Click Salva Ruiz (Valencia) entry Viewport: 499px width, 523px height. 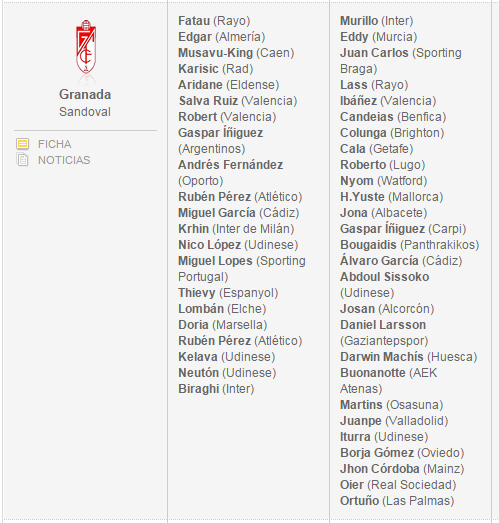[238, 101]
